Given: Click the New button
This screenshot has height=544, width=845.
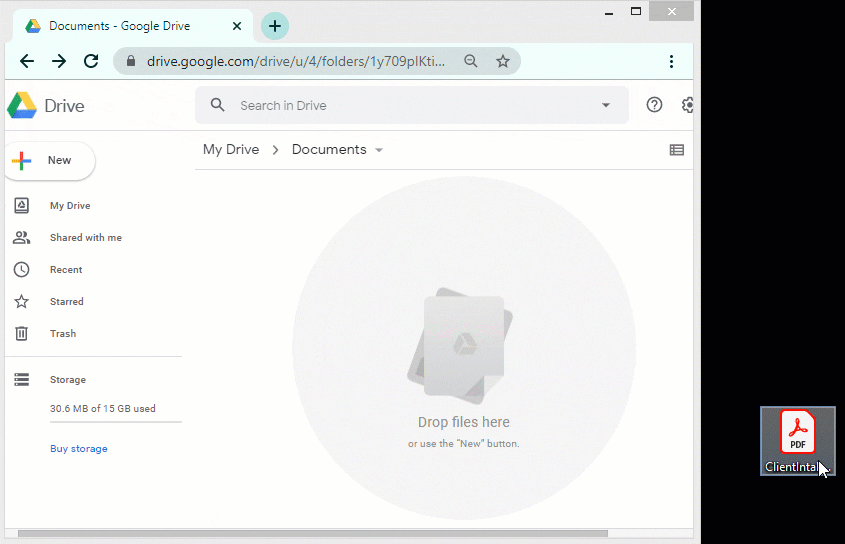Looking at the screenshot, I should coord(50,161).
